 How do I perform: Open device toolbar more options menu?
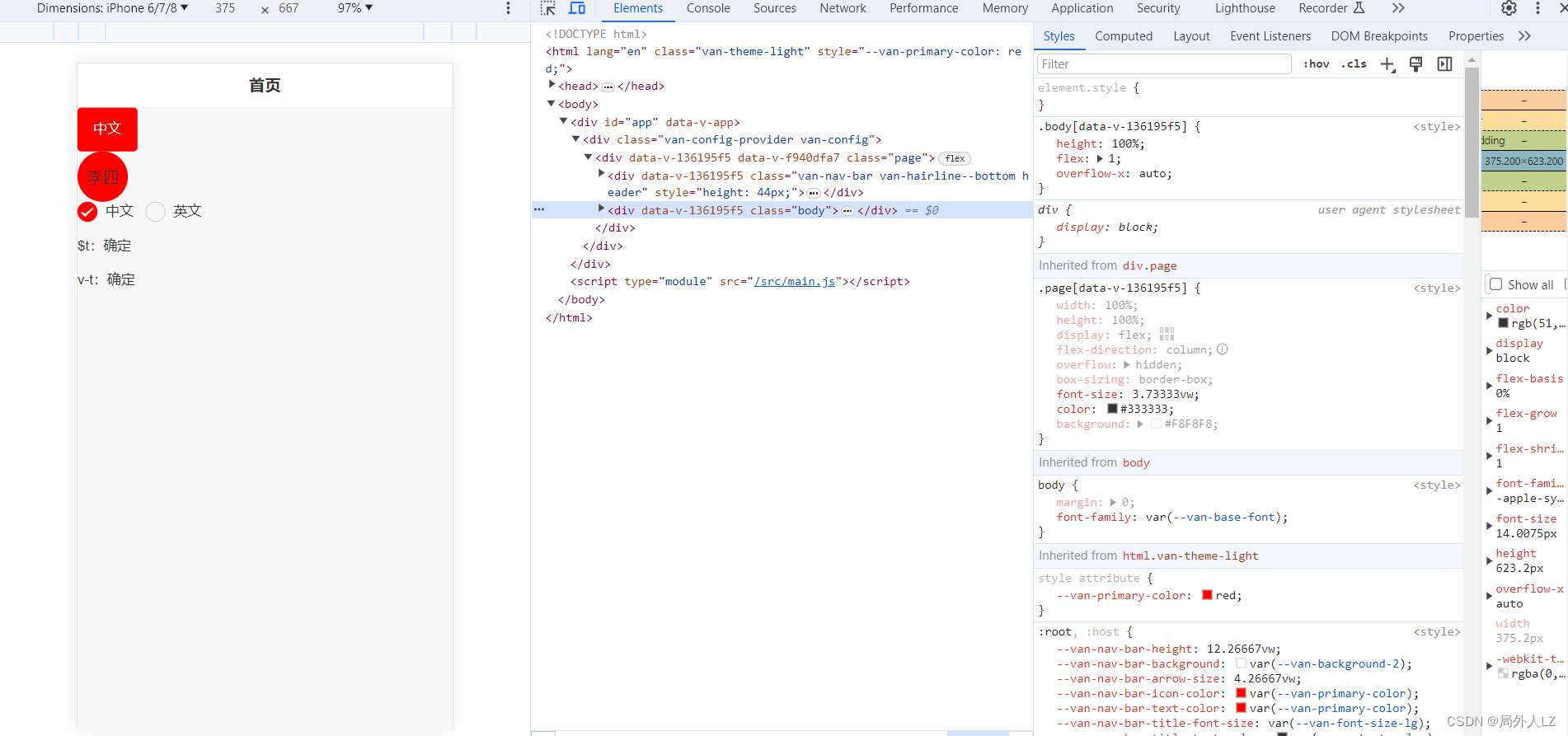click(x=508, y=8)
